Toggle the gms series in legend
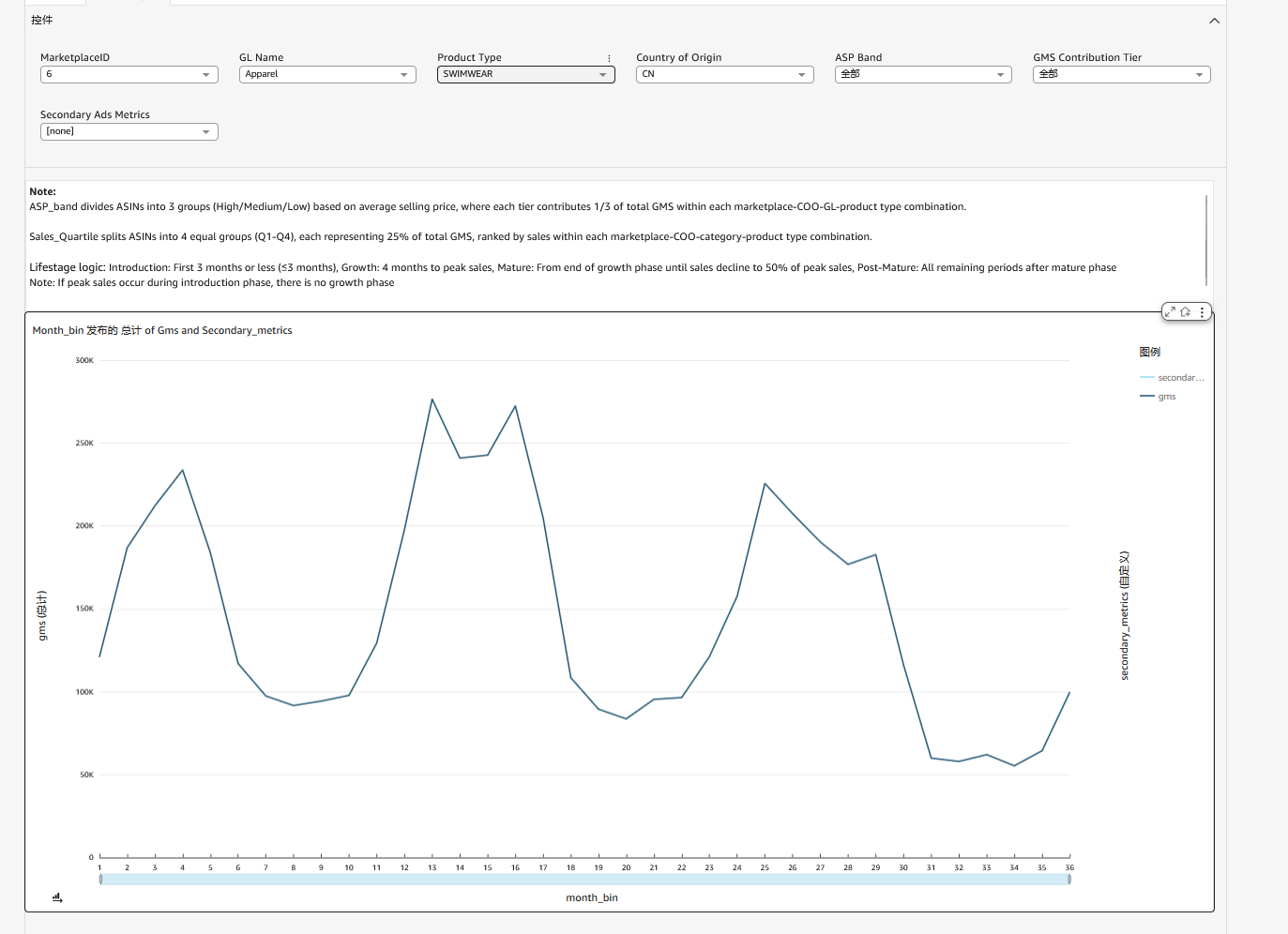 (x=1159, y=397)
